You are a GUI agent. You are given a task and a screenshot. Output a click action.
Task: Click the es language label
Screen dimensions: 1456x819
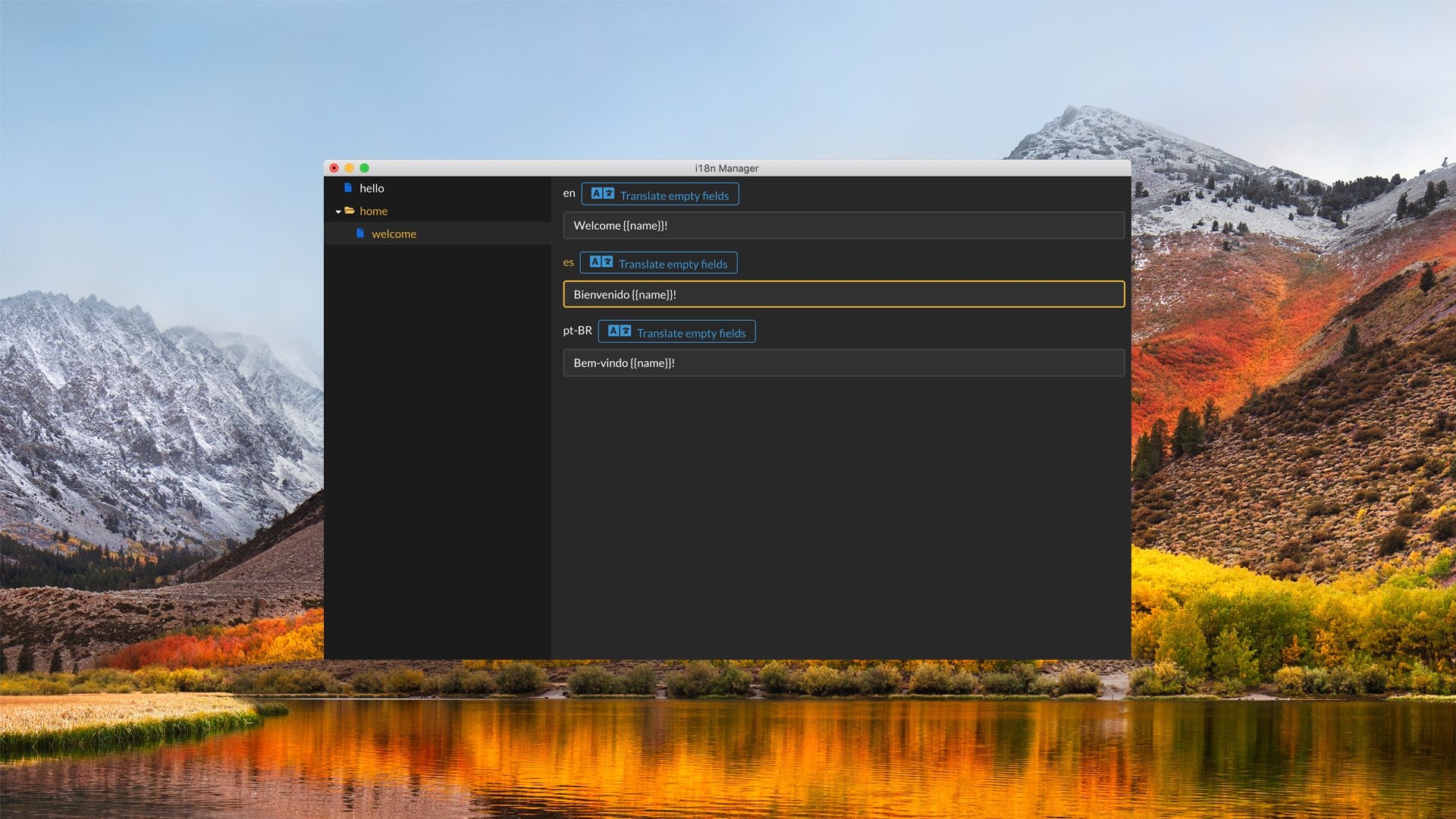click(x=568, y=262)
